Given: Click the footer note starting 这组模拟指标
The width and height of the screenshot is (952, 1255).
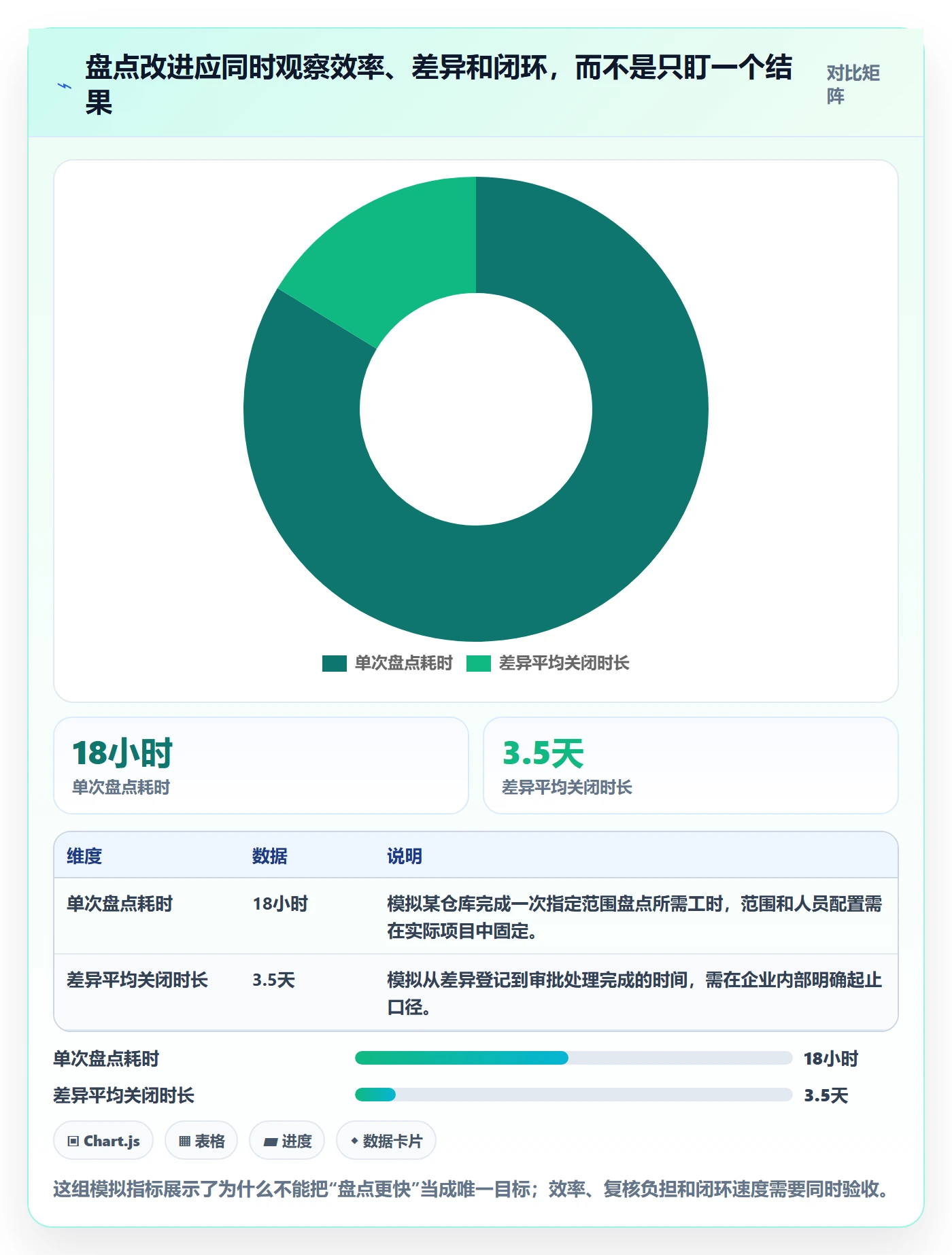Looking at the screenshot, I should coord(471,1189).
